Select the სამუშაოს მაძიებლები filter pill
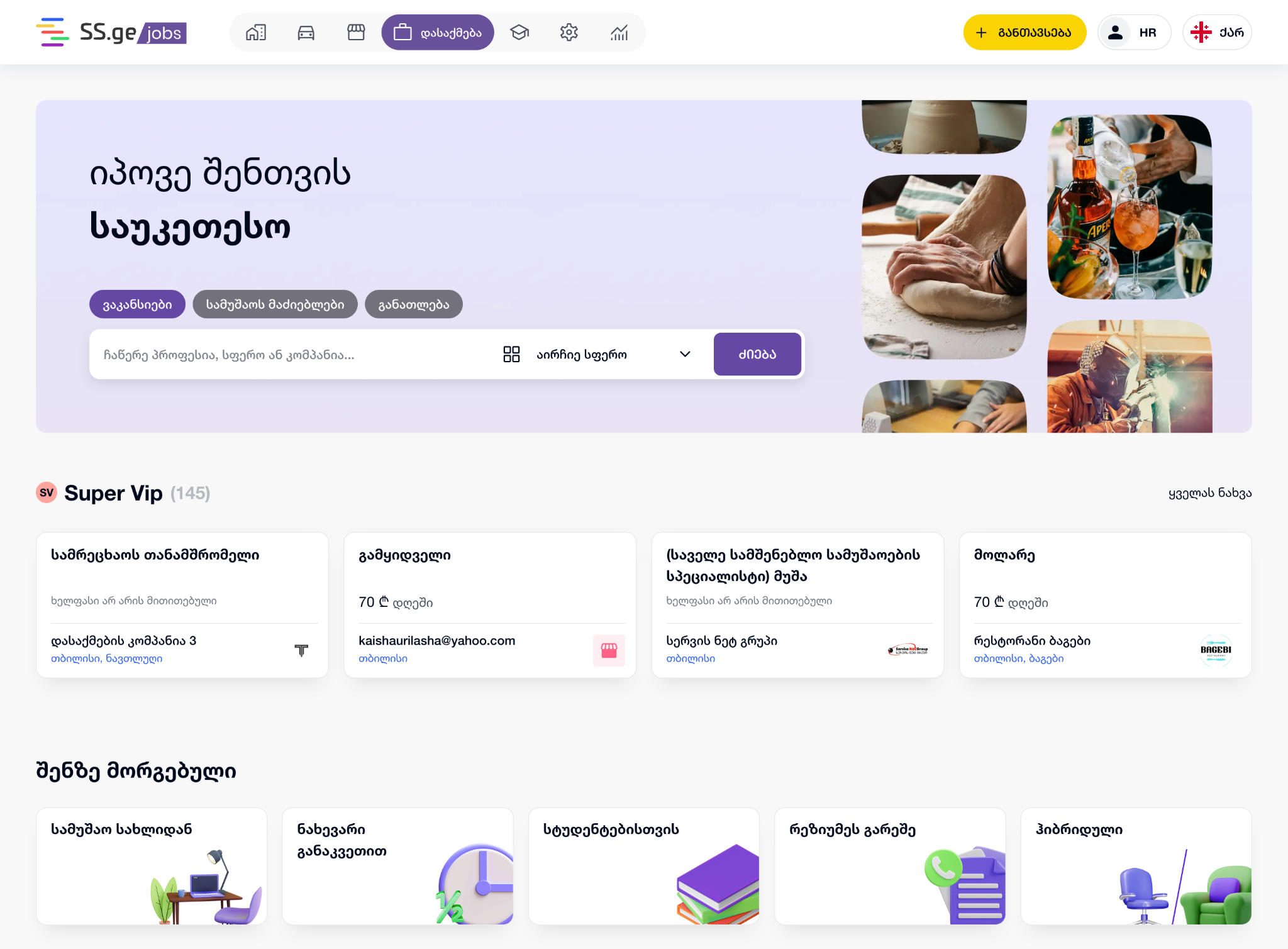Screen dimensions: 1288x949 (275, 304)
